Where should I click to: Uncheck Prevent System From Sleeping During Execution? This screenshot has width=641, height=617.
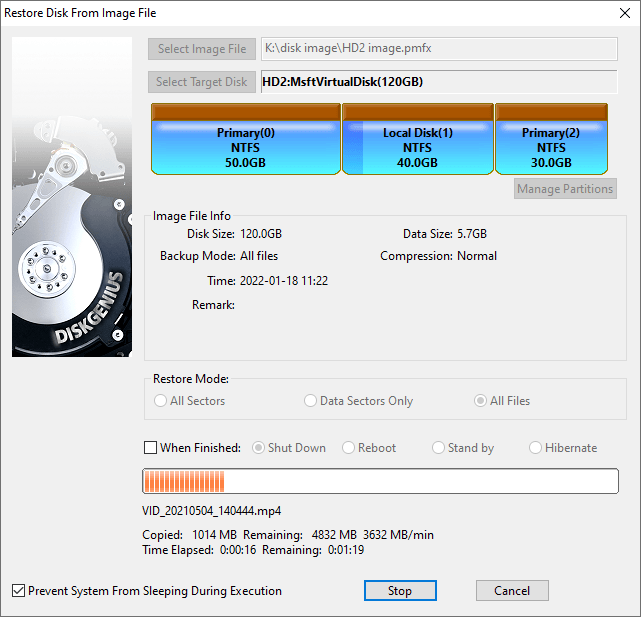[19, 590]
